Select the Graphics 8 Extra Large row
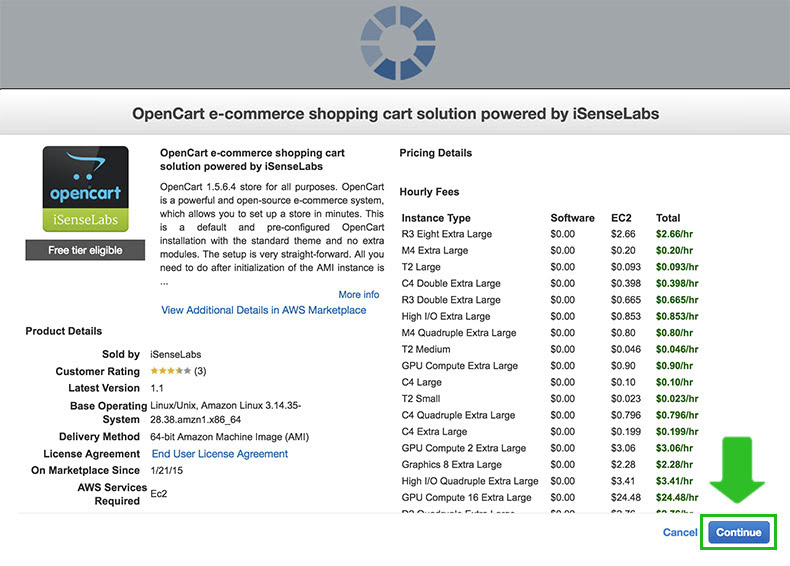Screen dimensions: 790x566 click(550, 464)
